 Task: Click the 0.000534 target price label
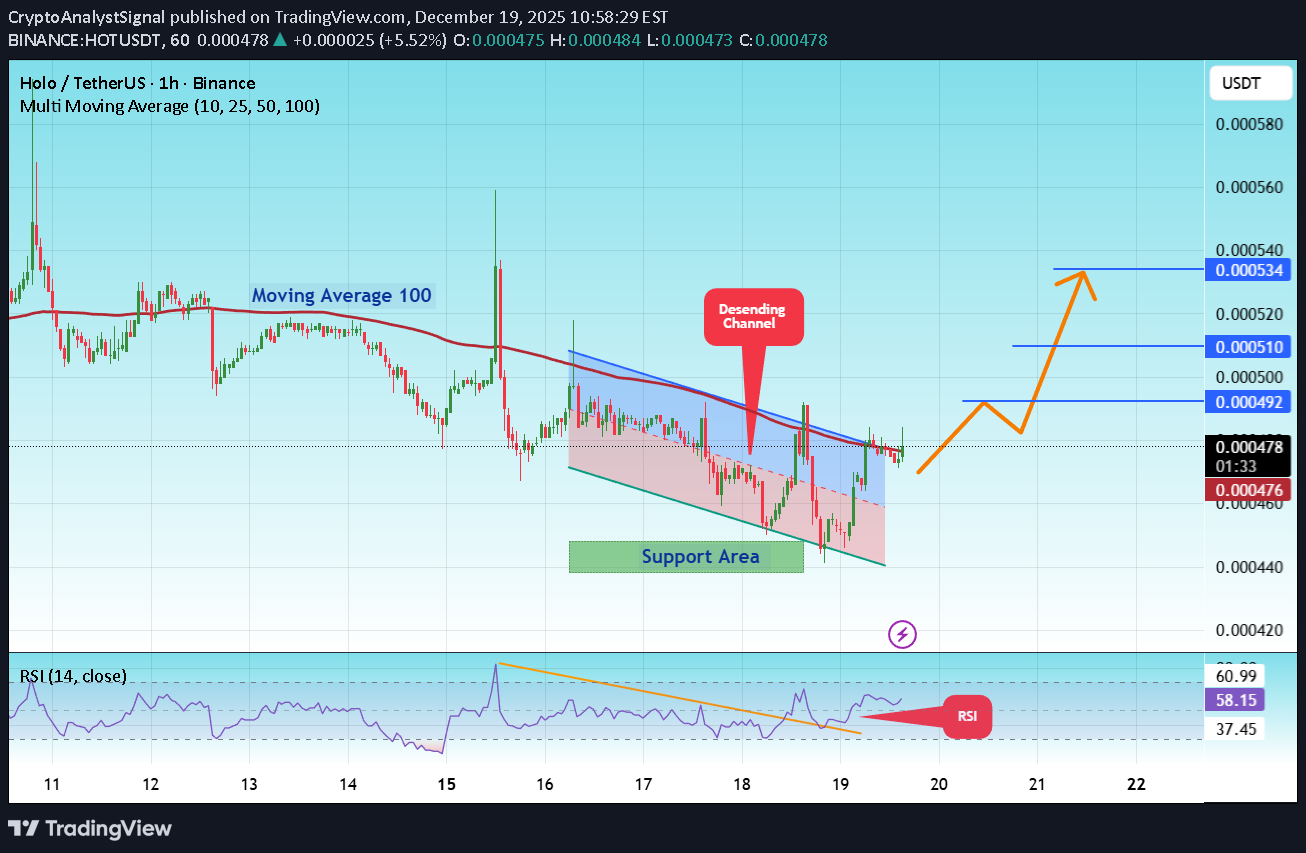[1248, 269]
